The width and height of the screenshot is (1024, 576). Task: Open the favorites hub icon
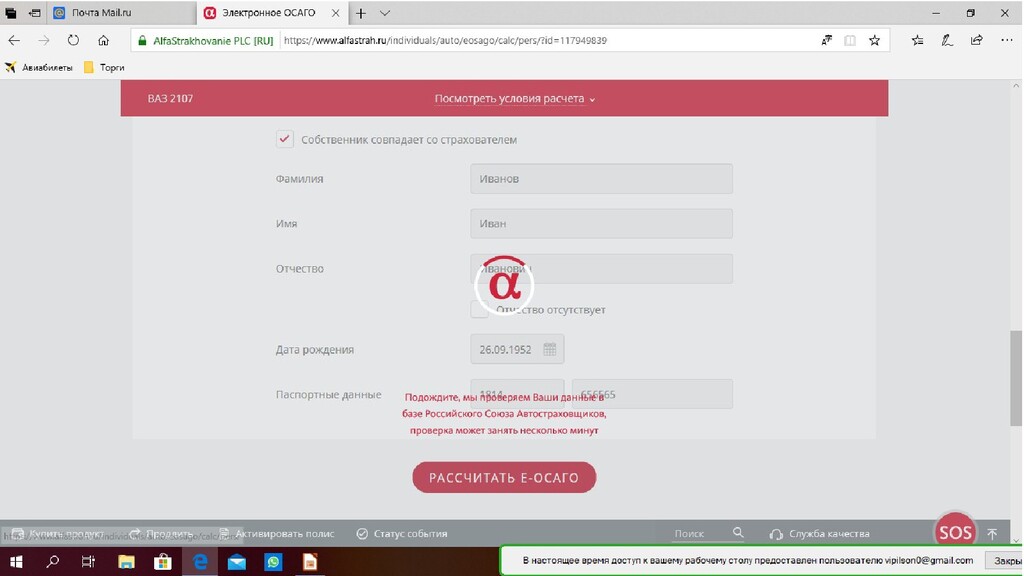pyautogui.click(x=918, y=40)
